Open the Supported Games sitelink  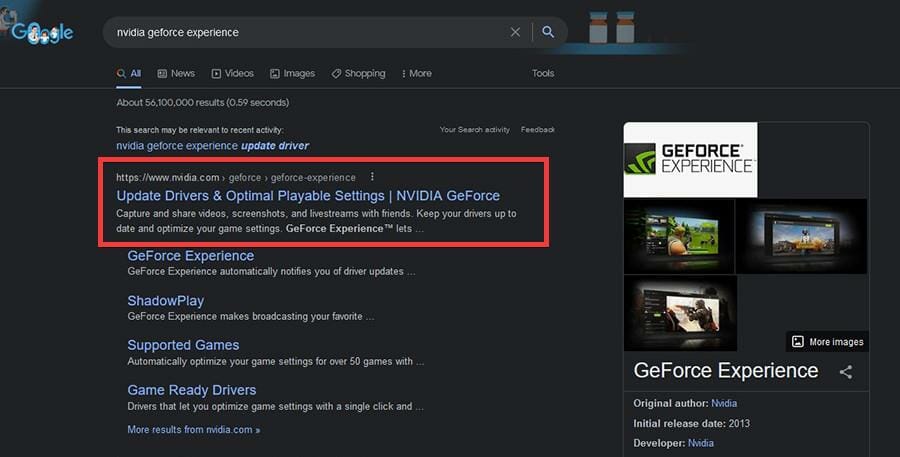pos(183,345)
